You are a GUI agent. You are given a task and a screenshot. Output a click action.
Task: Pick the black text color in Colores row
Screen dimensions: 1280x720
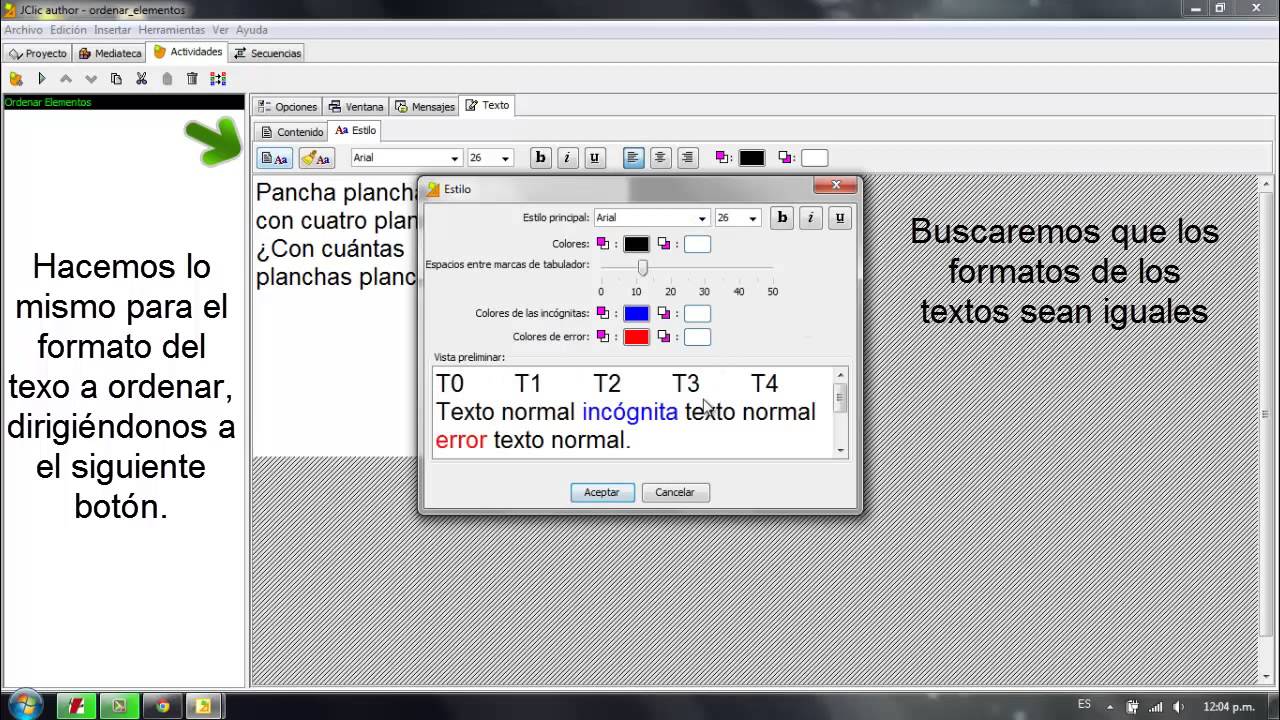[637, 244]
